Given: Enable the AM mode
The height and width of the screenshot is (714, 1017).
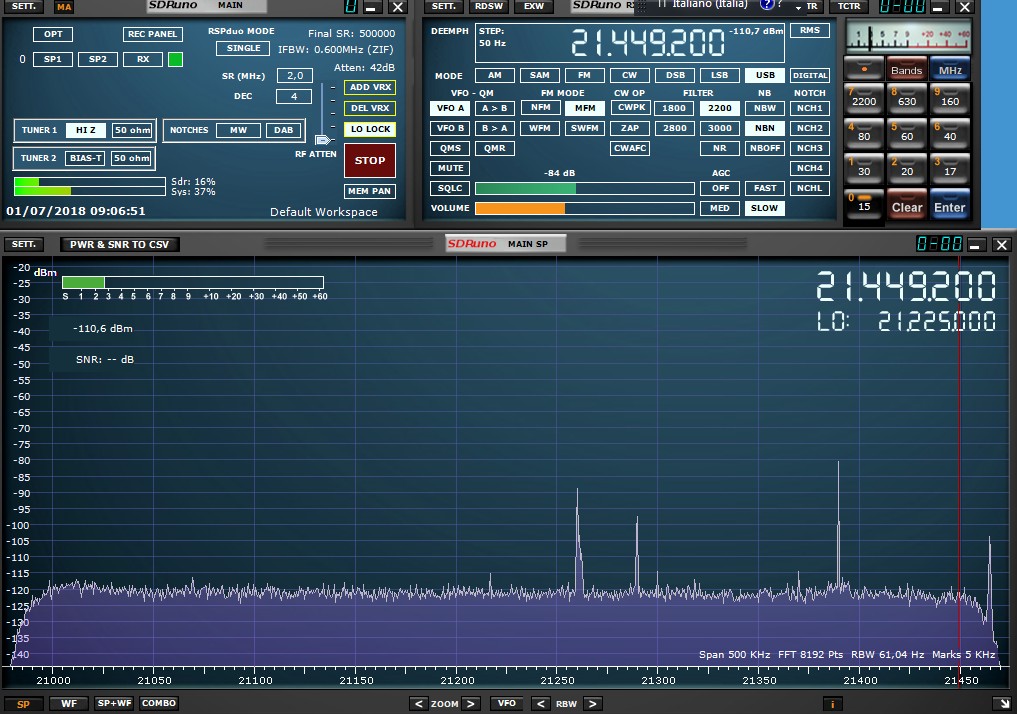Looking at the screenshot, I should point(495,75).
